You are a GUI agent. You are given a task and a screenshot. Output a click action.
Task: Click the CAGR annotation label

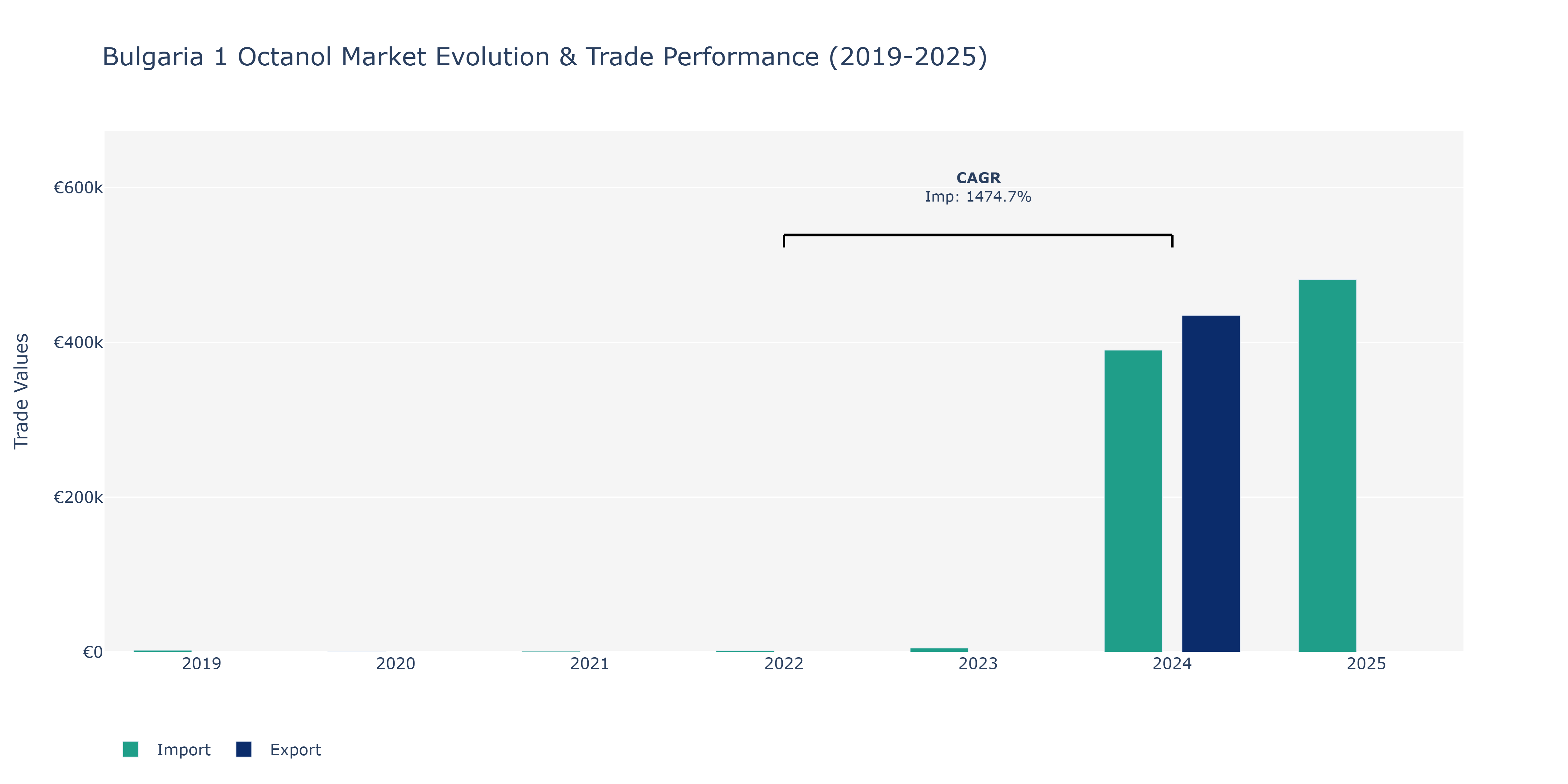coord(978,178)
